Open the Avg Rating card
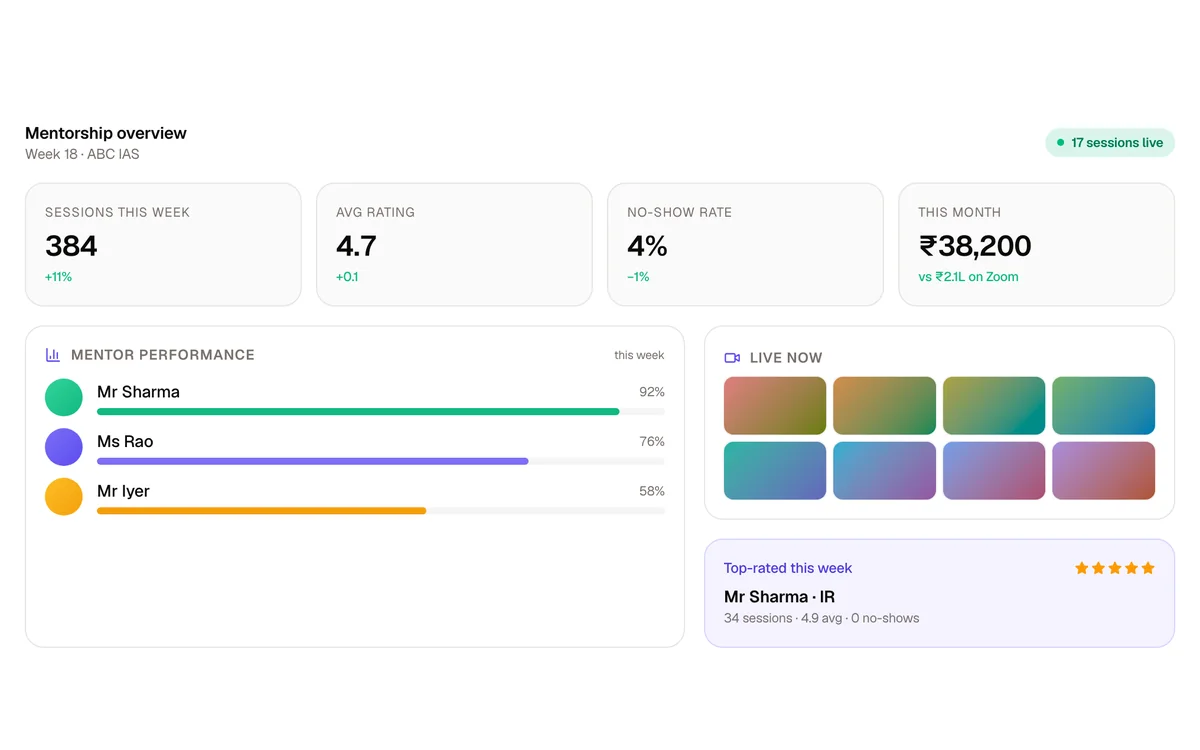Image resolution: width=1200 pixels, height=750 pixels. tap(454, 244)
